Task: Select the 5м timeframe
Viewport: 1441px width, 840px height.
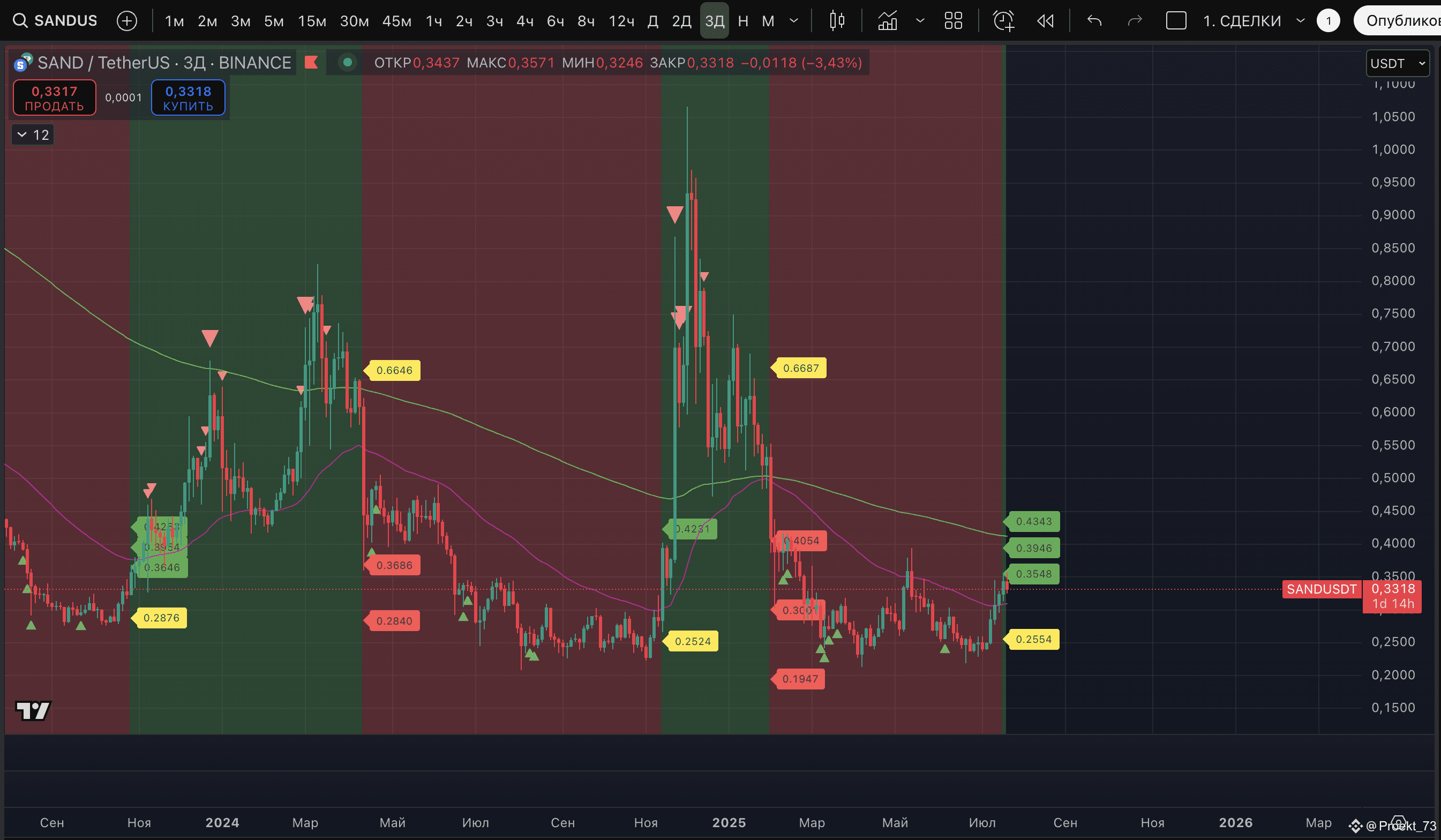Action: click(x=273, y=21)
